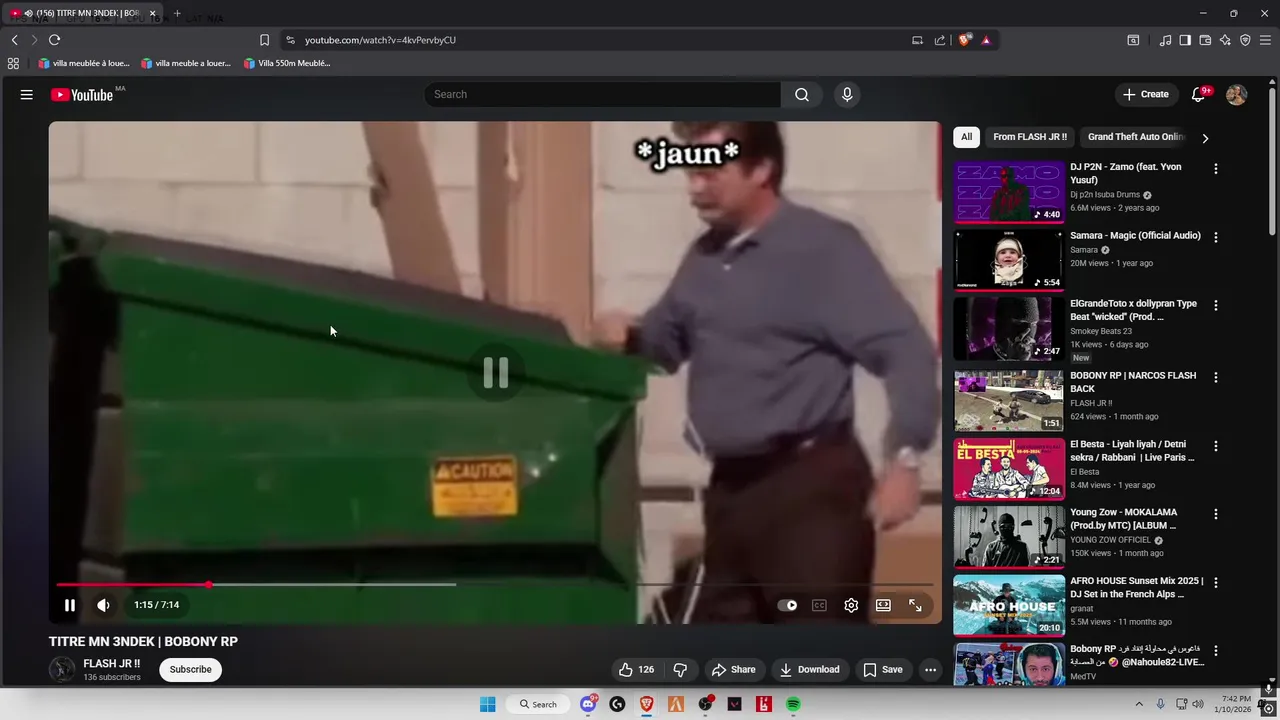The width and height of the screenshot is (1280, 720).
Task: Select the From FLASH JR !! chip
Action: coord(1029,137)
